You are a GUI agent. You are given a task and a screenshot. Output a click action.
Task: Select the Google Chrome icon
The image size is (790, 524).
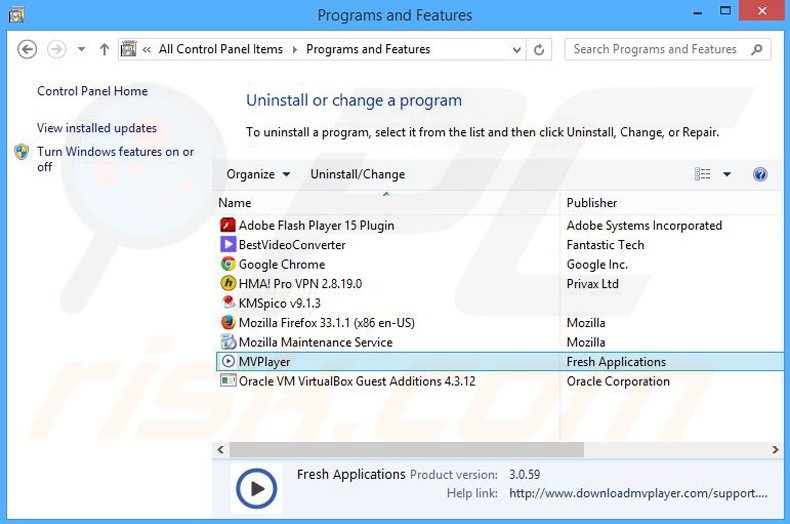[x=228, y=264]
